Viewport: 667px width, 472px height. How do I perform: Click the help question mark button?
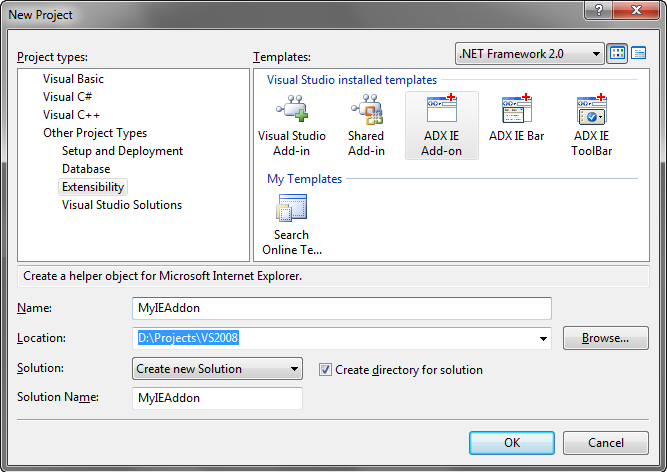599,10
